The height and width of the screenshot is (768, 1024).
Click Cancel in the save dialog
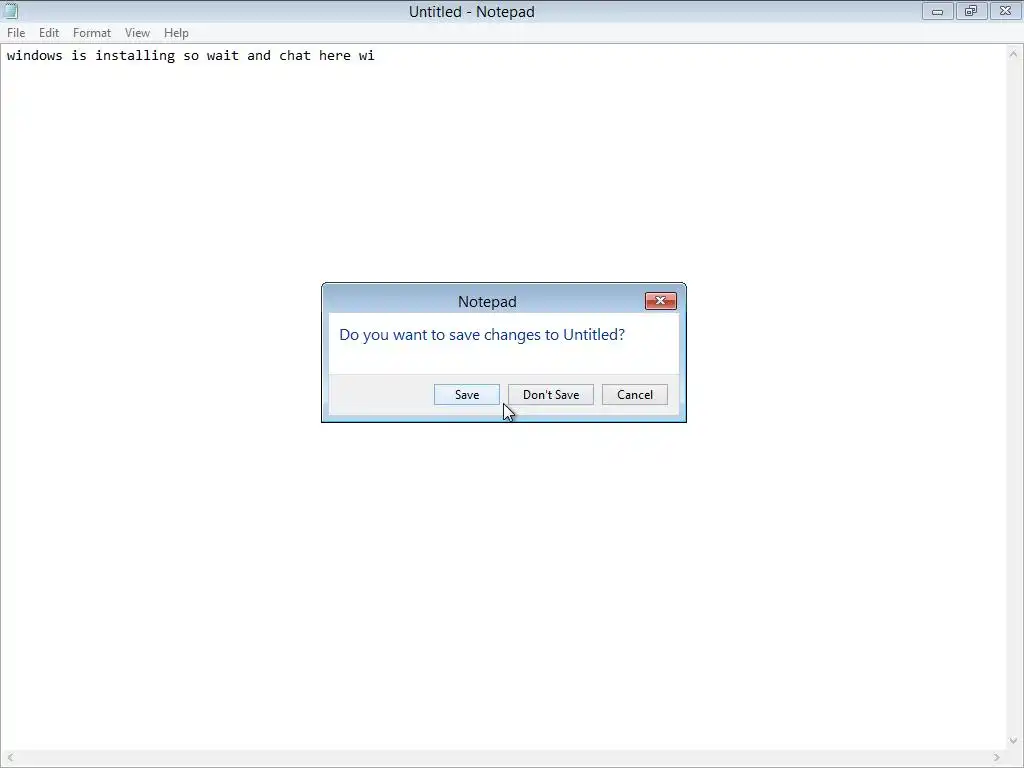click(635, 394)
